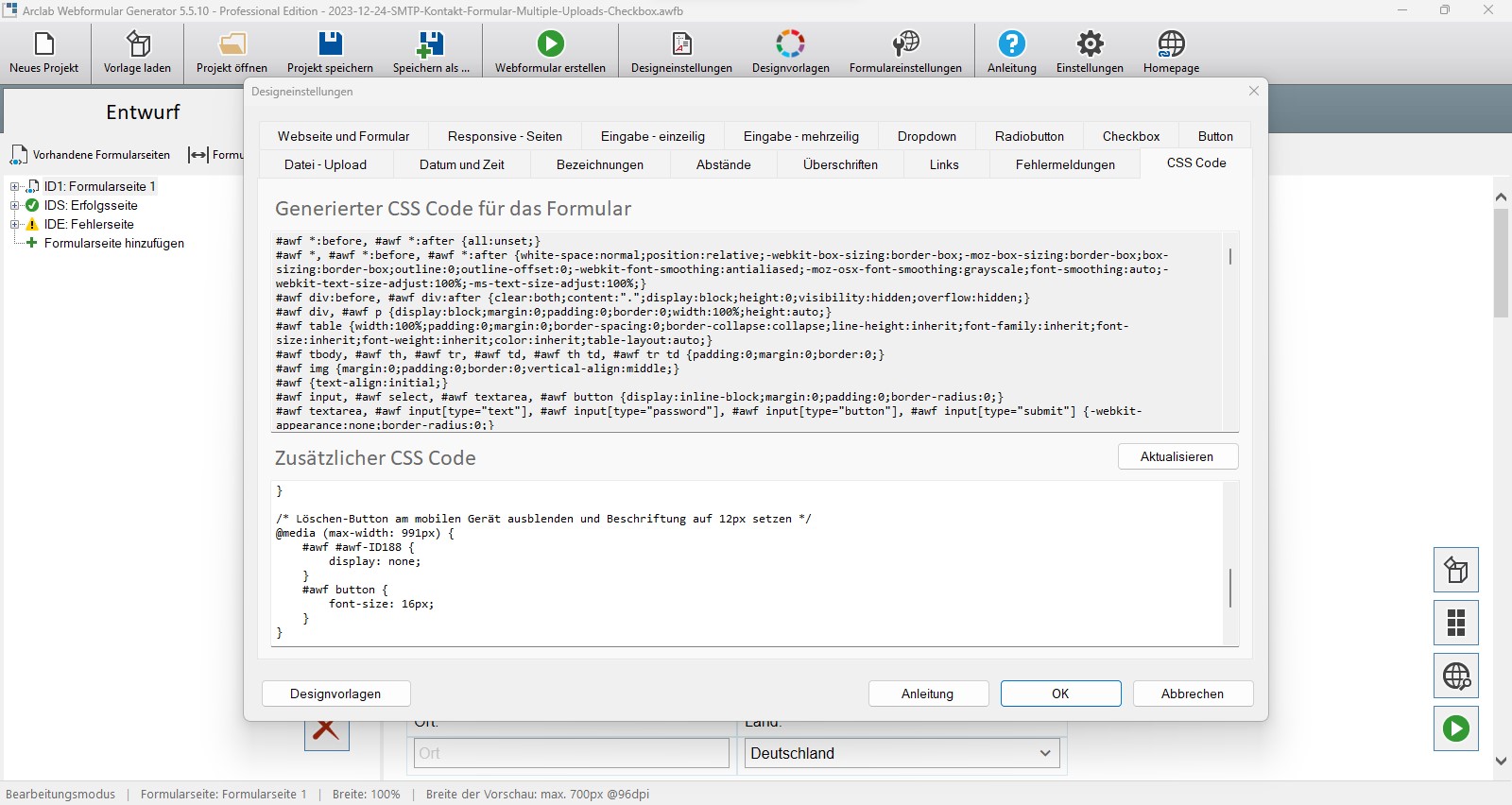Image resolution: width=1512 pixels, height=805 pixels.
Task: Switch to the Datei - Upload tab
Action: pos(325,164)
